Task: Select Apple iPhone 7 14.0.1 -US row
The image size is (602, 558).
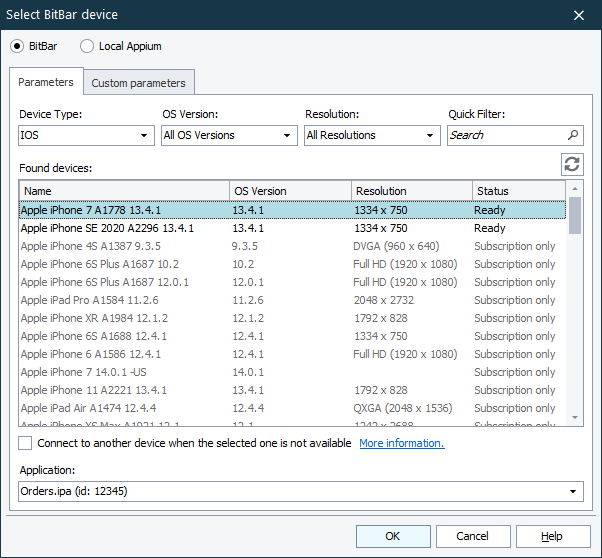Action: [293, 372]
